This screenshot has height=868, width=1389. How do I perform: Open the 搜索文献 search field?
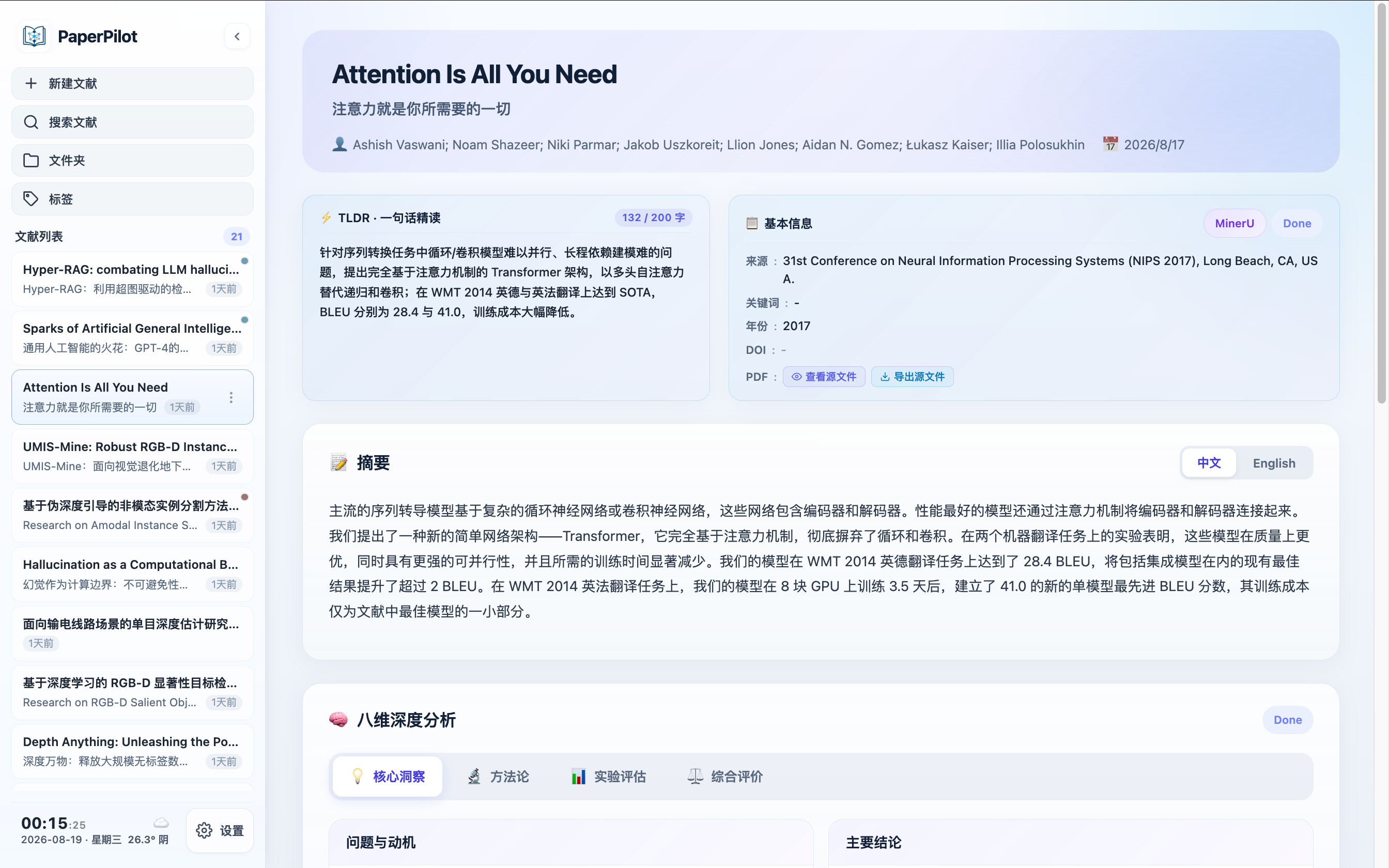[133, 122]
